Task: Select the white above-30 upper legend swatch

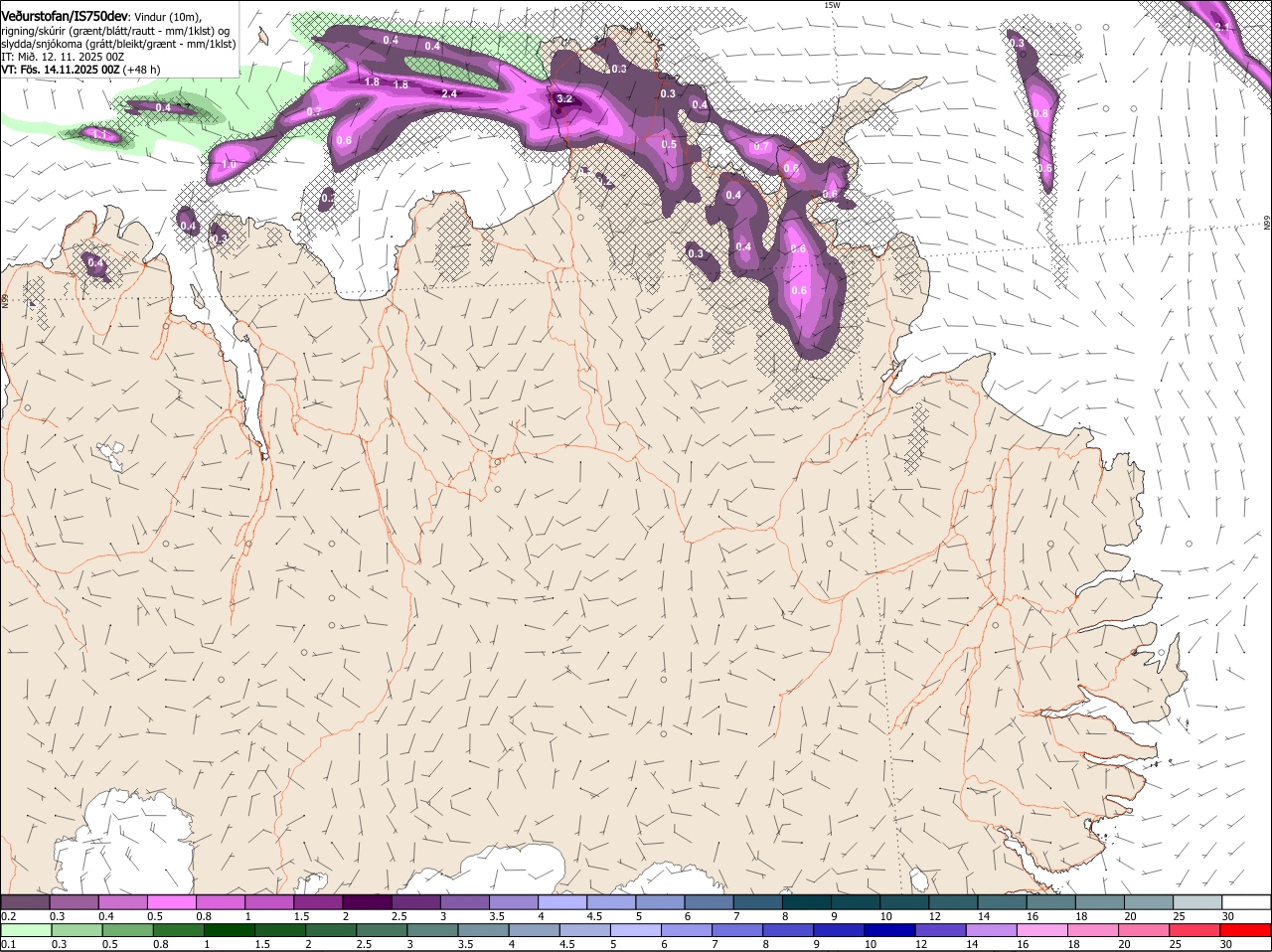Action: tap(1246, 901)
